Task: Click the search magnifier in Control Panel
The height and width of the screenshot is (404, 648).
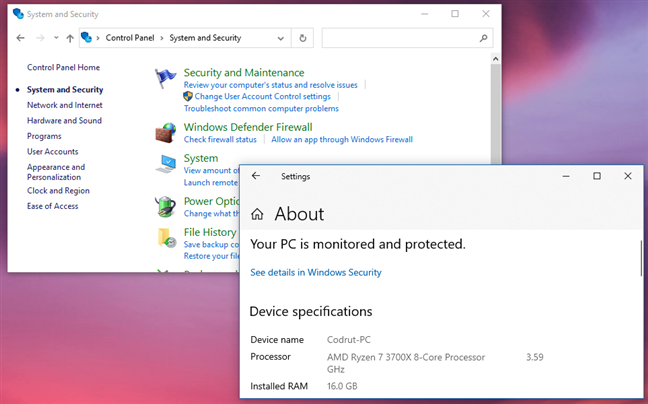Action: point(483,38)
